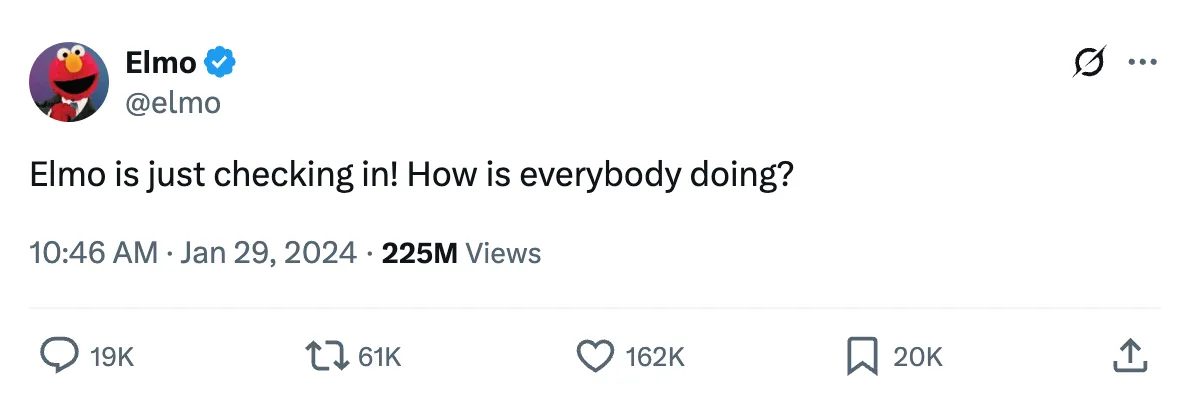The image size is (1188, 400).
Task: Click the 19K replies count
Action: coord(112,356)
